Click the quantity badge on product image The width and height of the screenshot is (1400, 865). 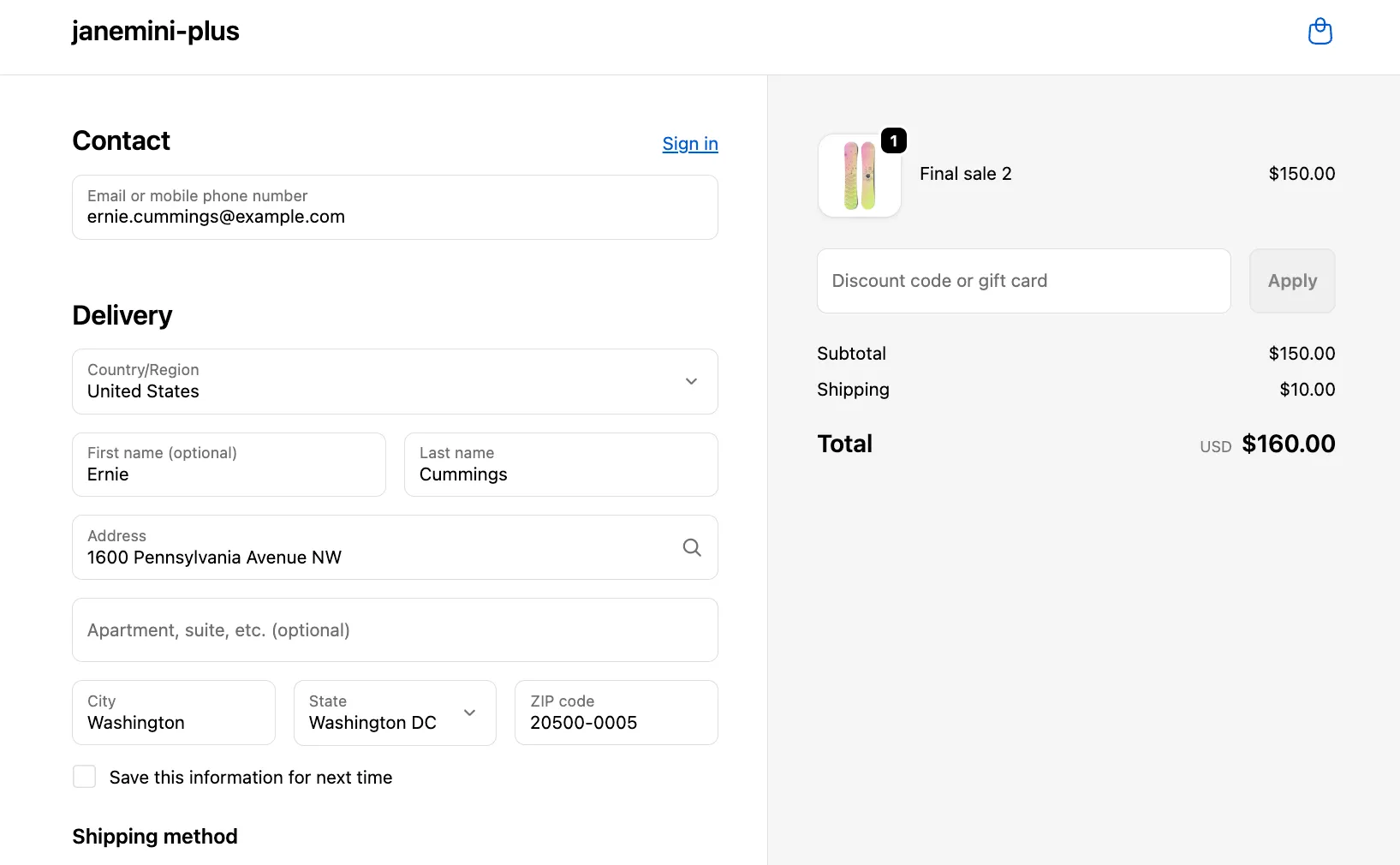click(x=893, y=141)
